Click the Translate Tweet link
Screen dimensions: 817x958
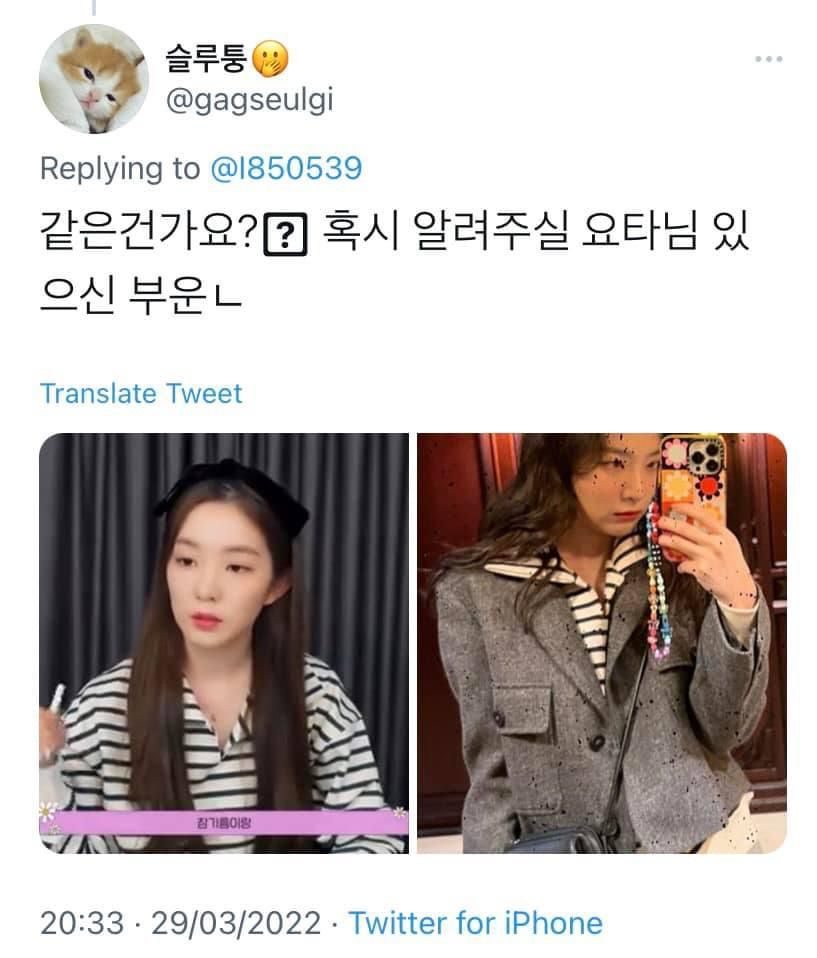coord(141,393)
